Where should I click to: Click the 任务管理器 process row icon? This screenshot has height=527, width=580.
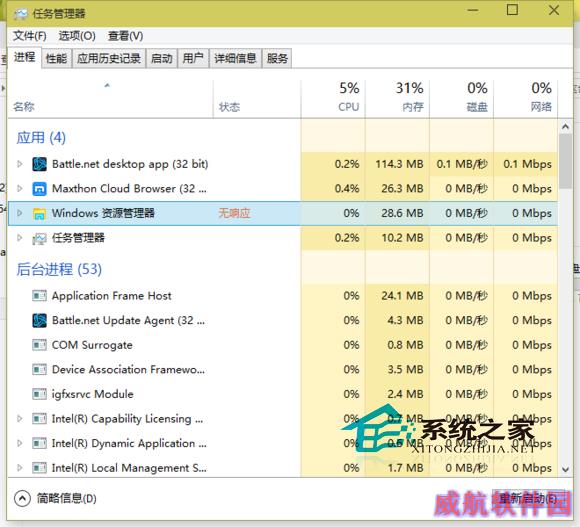(x=40, y=238)
